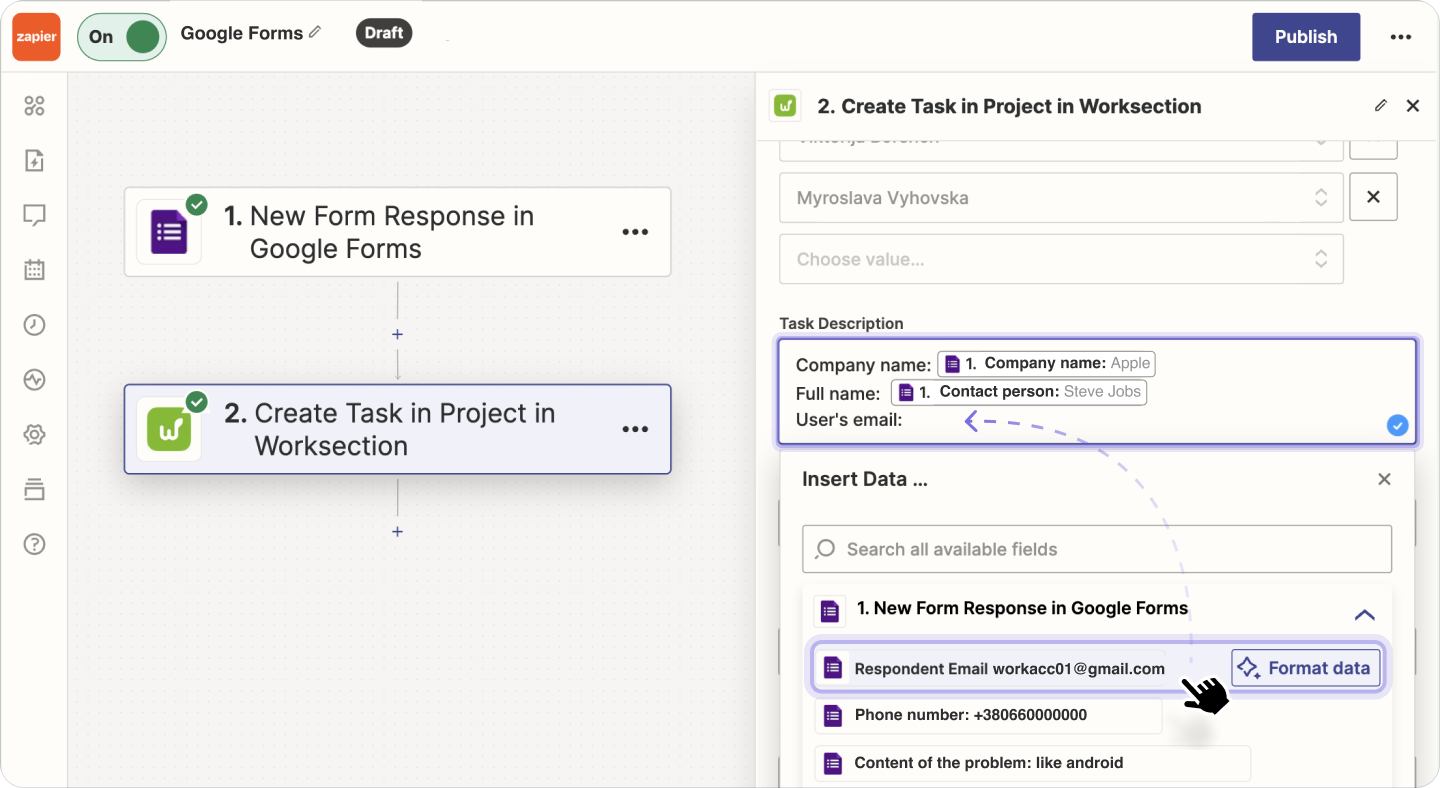Click the Zapier logo

pyautogui.click(x=36, y=37)
